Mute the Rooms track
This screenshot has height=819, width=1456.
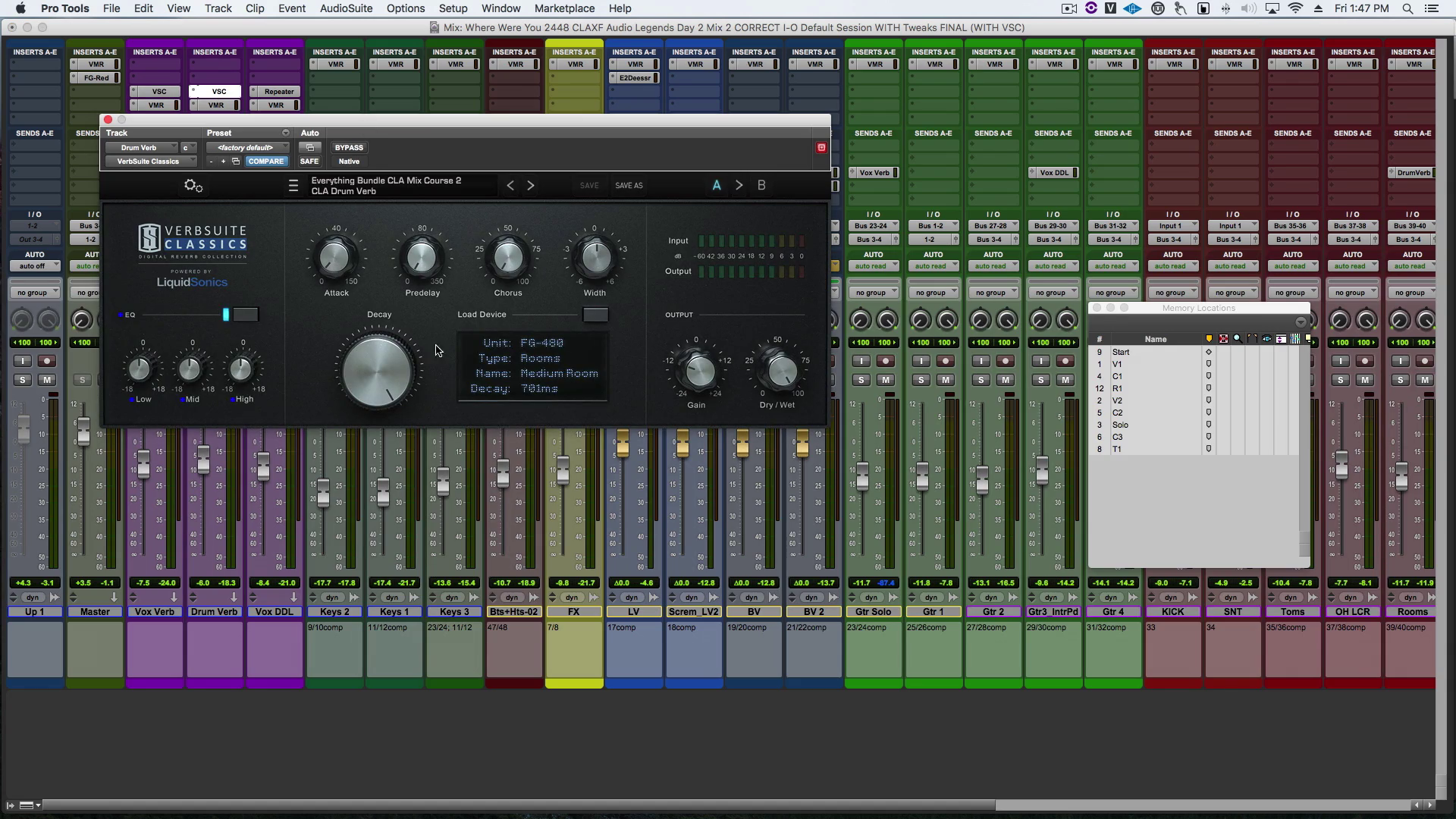point(1425,380)
